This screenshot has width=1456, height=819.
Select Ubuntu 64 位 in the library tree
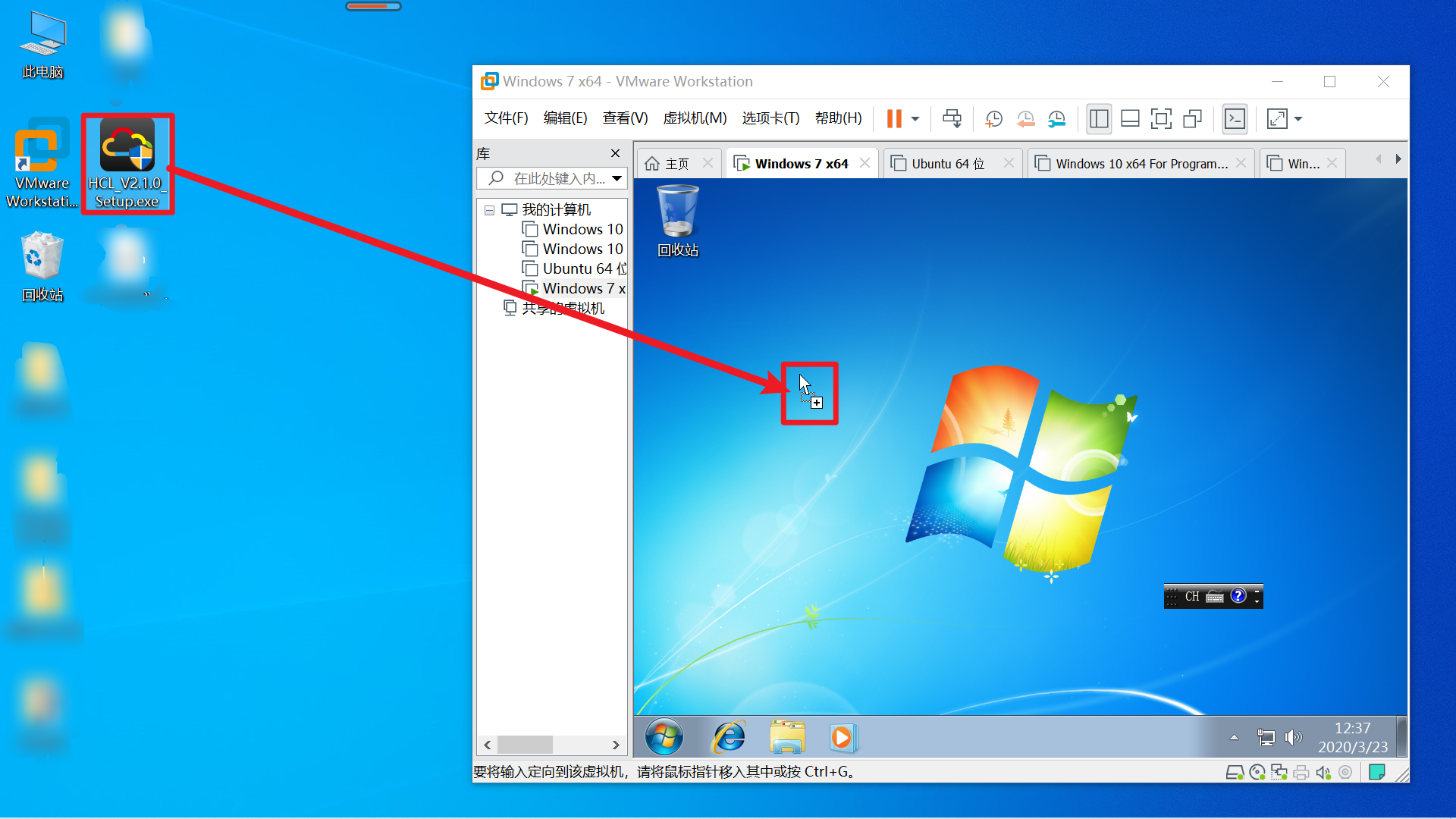574,268
